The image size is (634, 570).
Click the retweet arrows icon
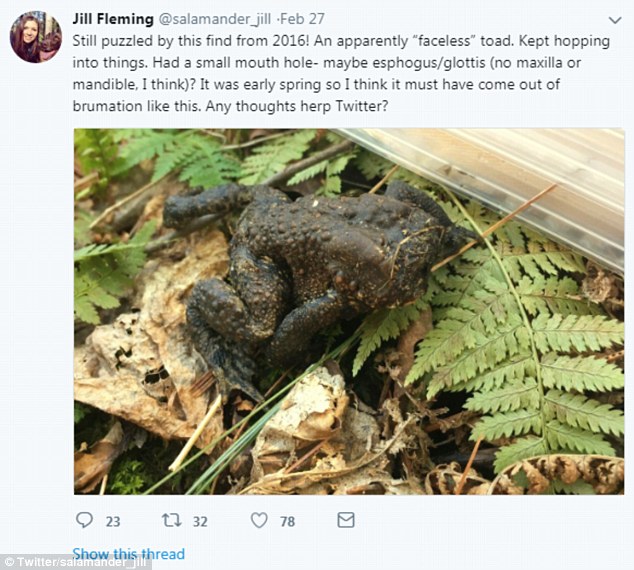pos(171,520)
